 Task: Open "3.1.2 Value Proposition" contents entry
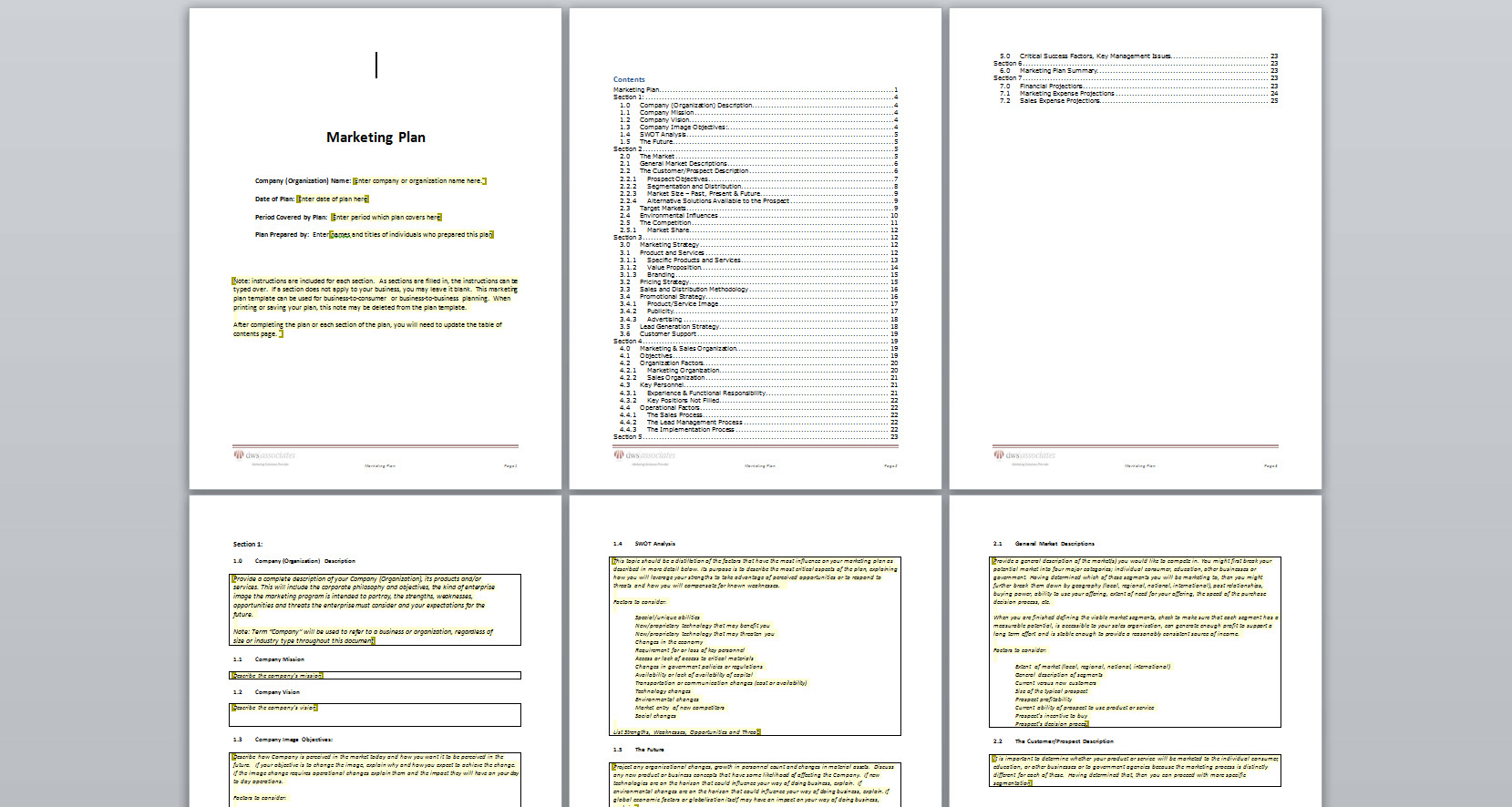point(758,268)
